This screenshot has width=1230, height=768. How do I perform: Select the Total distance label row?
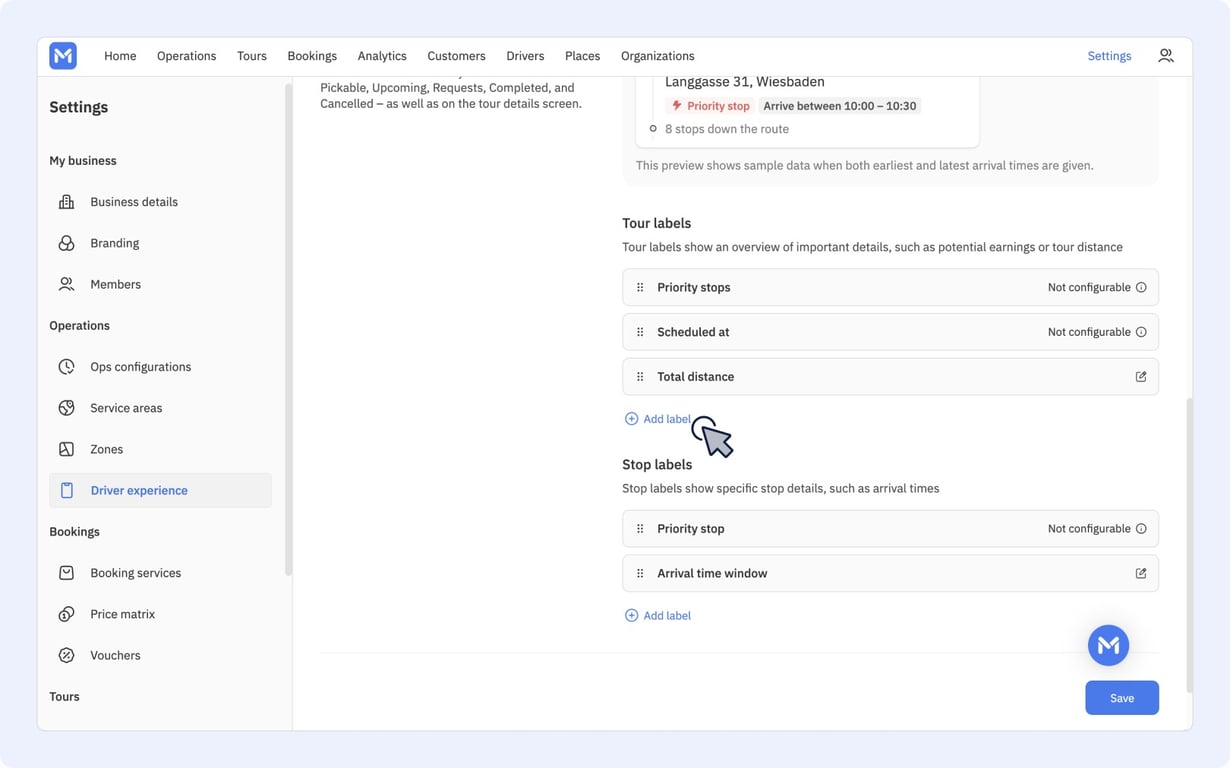pos(890,377)
